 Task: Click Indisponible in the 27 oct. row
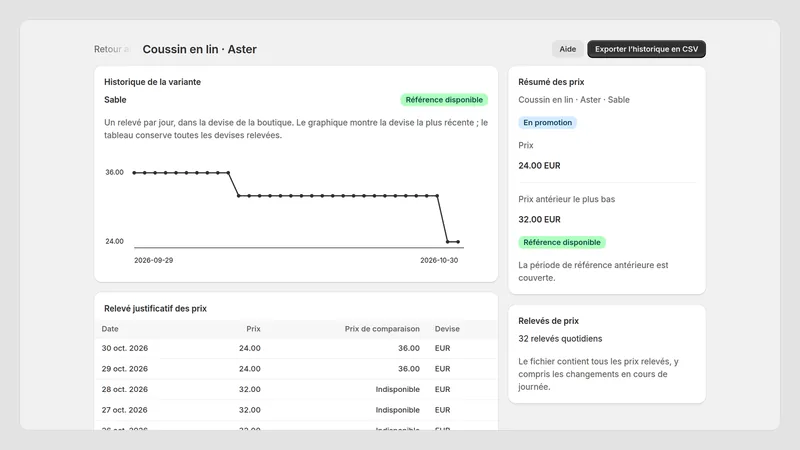pyautogui.click(x=397, y=410)
